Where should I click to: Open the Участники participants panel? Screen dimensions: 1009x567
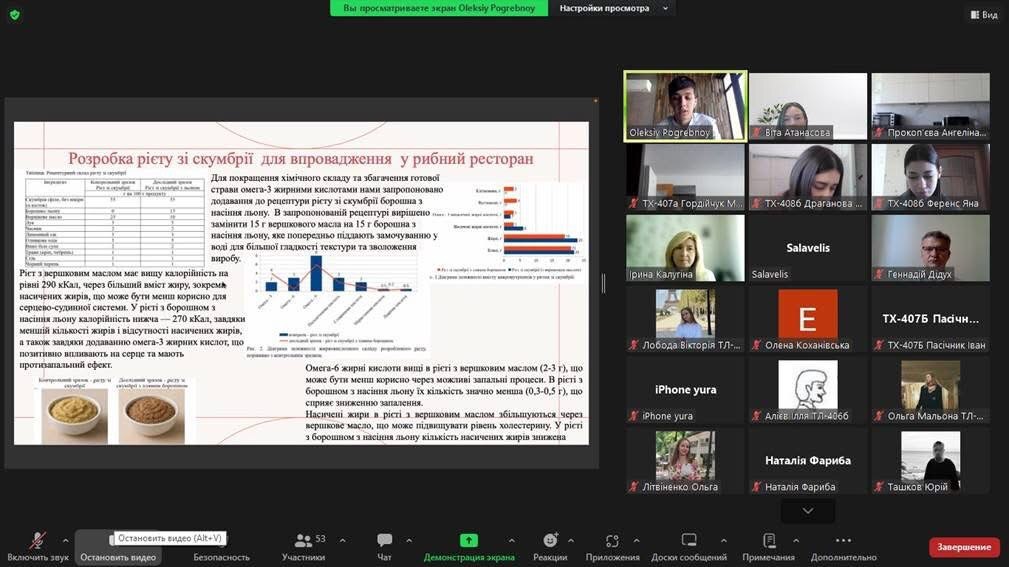click(303, 547)
